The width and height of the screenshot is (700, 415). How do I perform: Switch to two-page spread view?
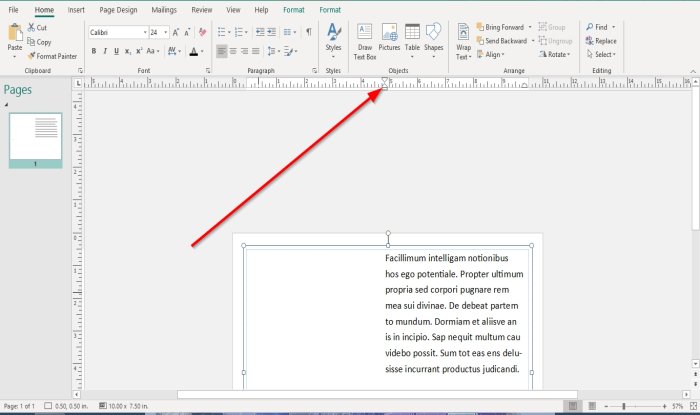[x=592, y=406]
